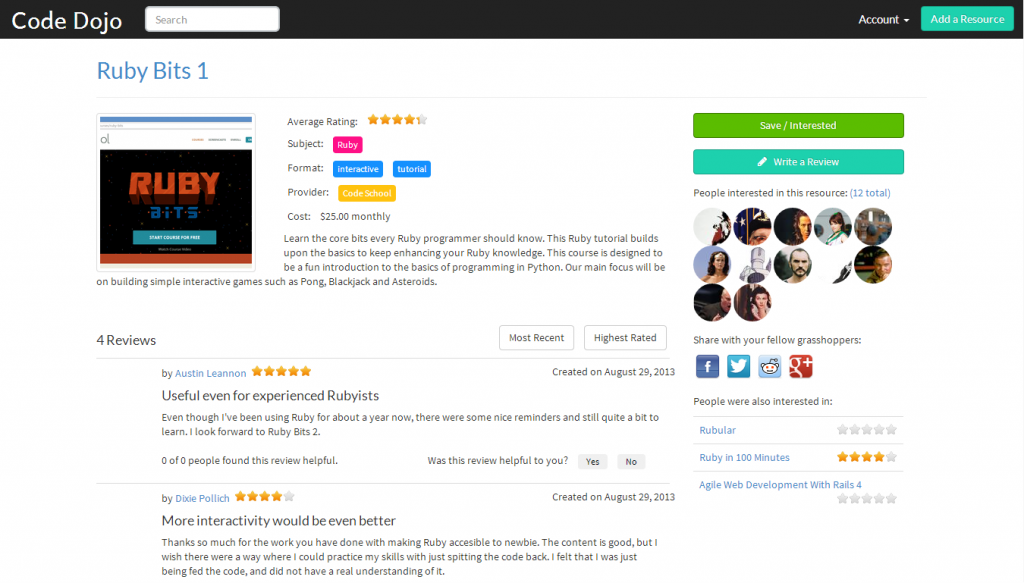Click the Ruby Bits course thumbnail

(x=176, y=192)
